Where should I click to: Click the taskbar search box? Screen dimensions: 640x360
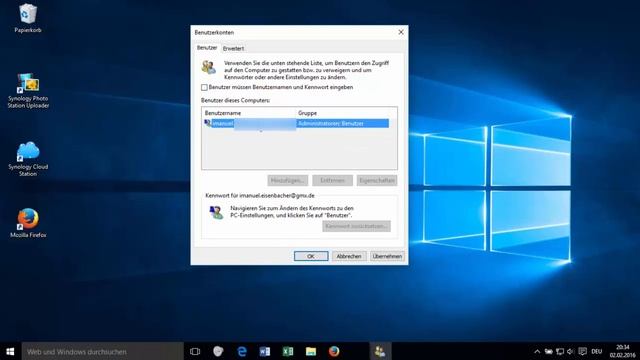102,351
